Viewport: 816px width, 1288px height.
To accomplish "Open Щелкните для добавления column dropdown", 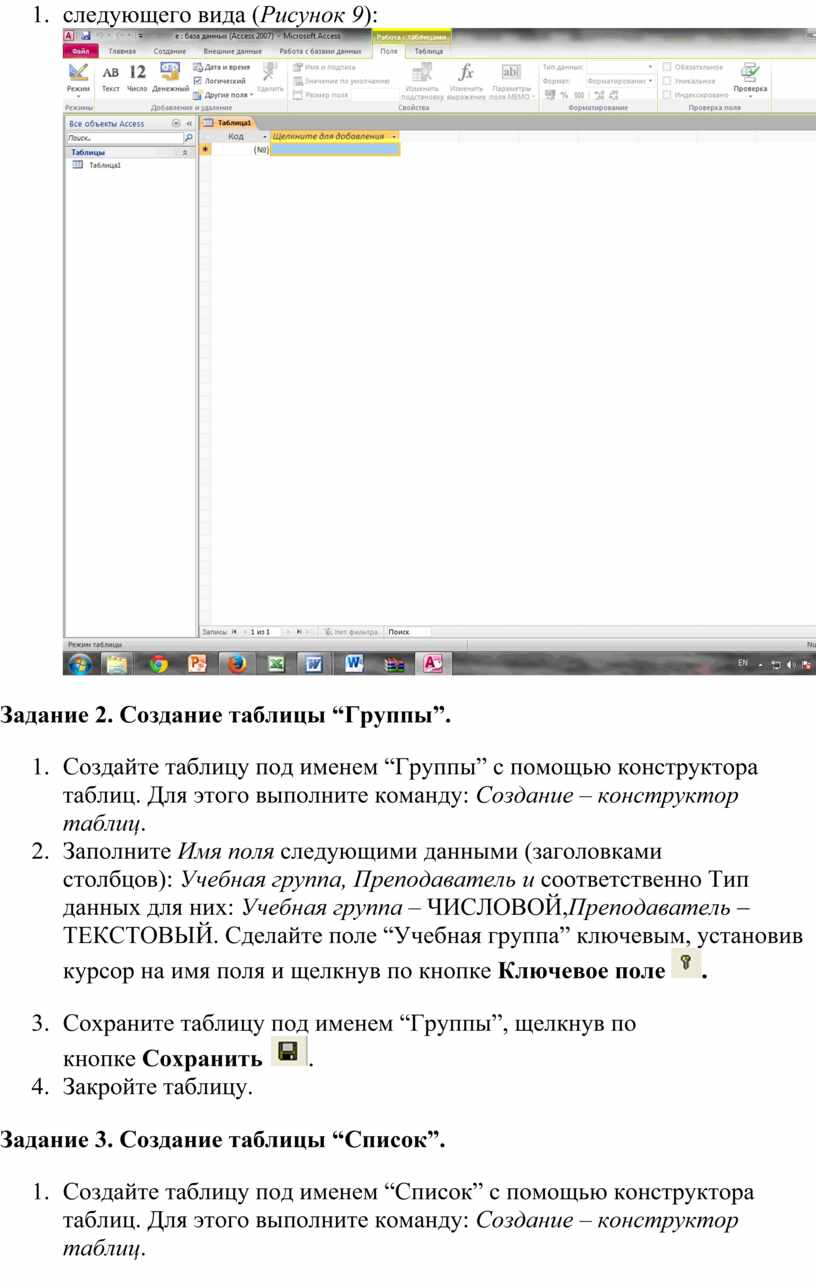I will click(x=394, y=136).
